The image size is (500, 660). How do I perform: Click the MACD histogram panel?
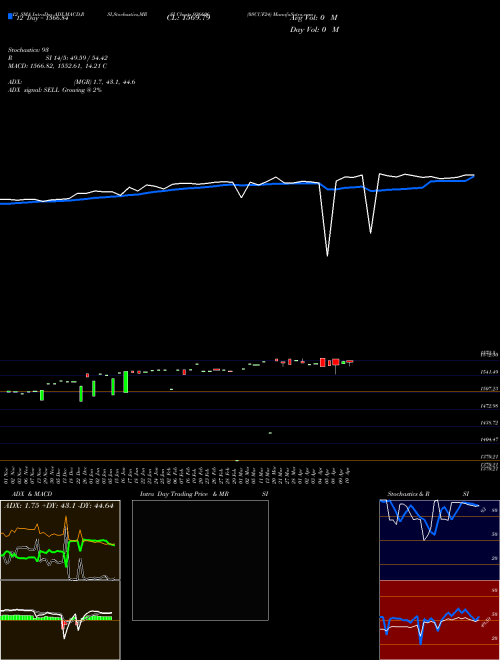(x=60, y=620)
